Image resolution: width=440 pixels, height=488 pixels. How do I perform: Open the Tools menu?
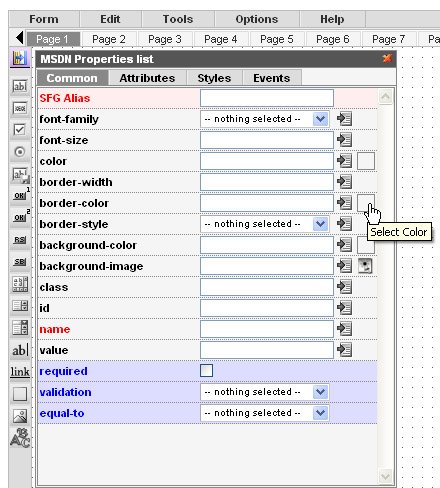pos(178,19)
